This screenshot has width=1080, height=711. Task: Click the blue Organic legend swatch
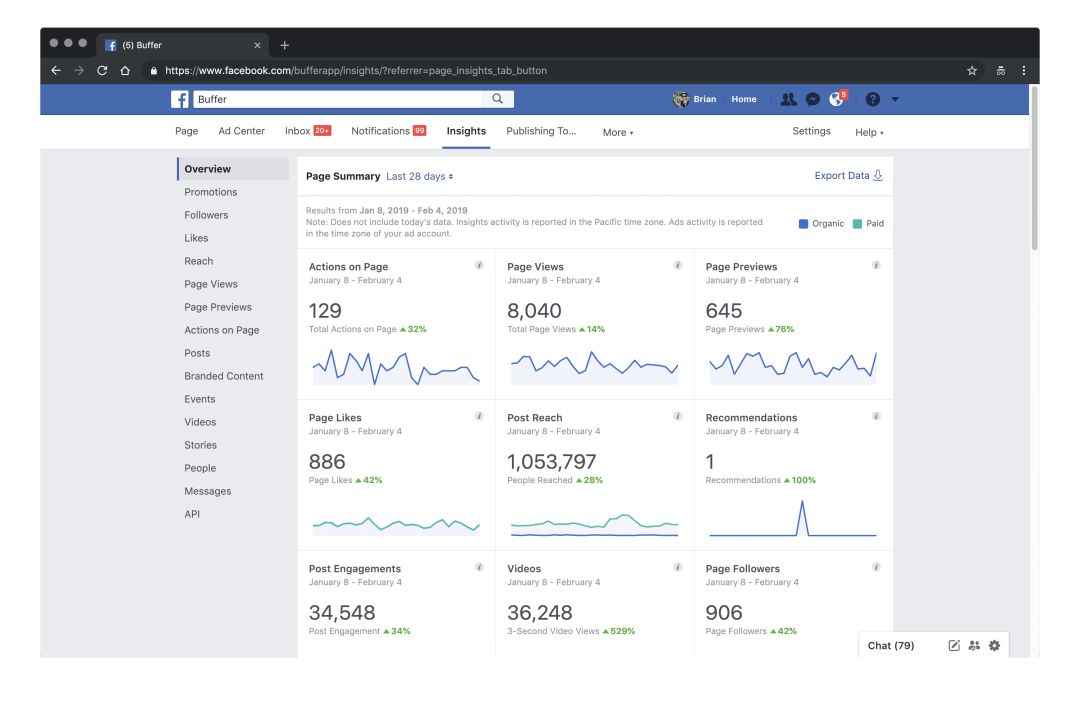[x=803, y=224]
